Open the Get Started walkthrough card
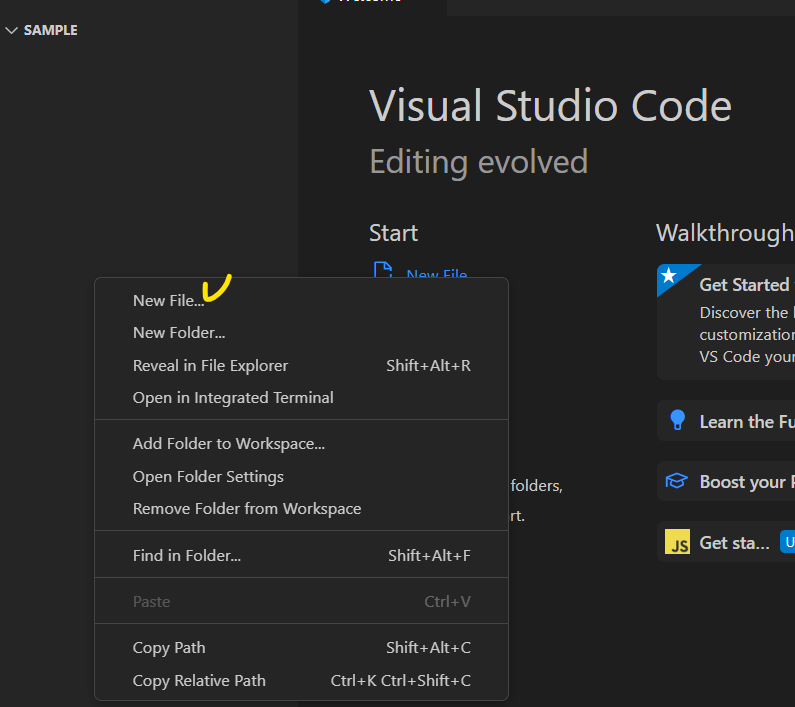This screenshot has height=707, width=795. (726, 322)
